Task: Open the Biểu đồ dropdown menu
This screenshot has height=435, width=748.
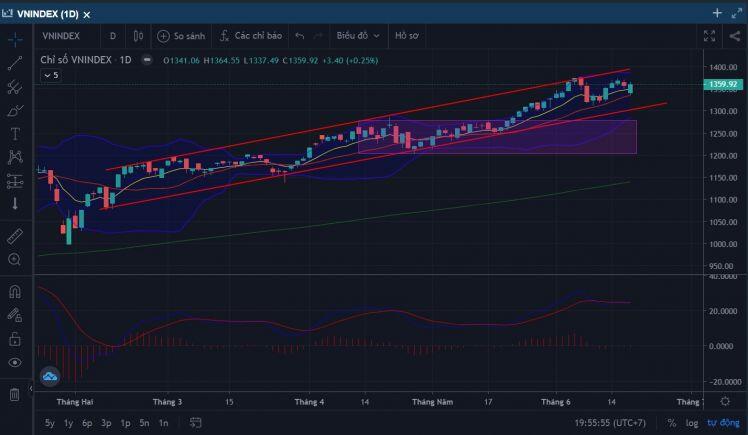Action: [x=358, y=36]
